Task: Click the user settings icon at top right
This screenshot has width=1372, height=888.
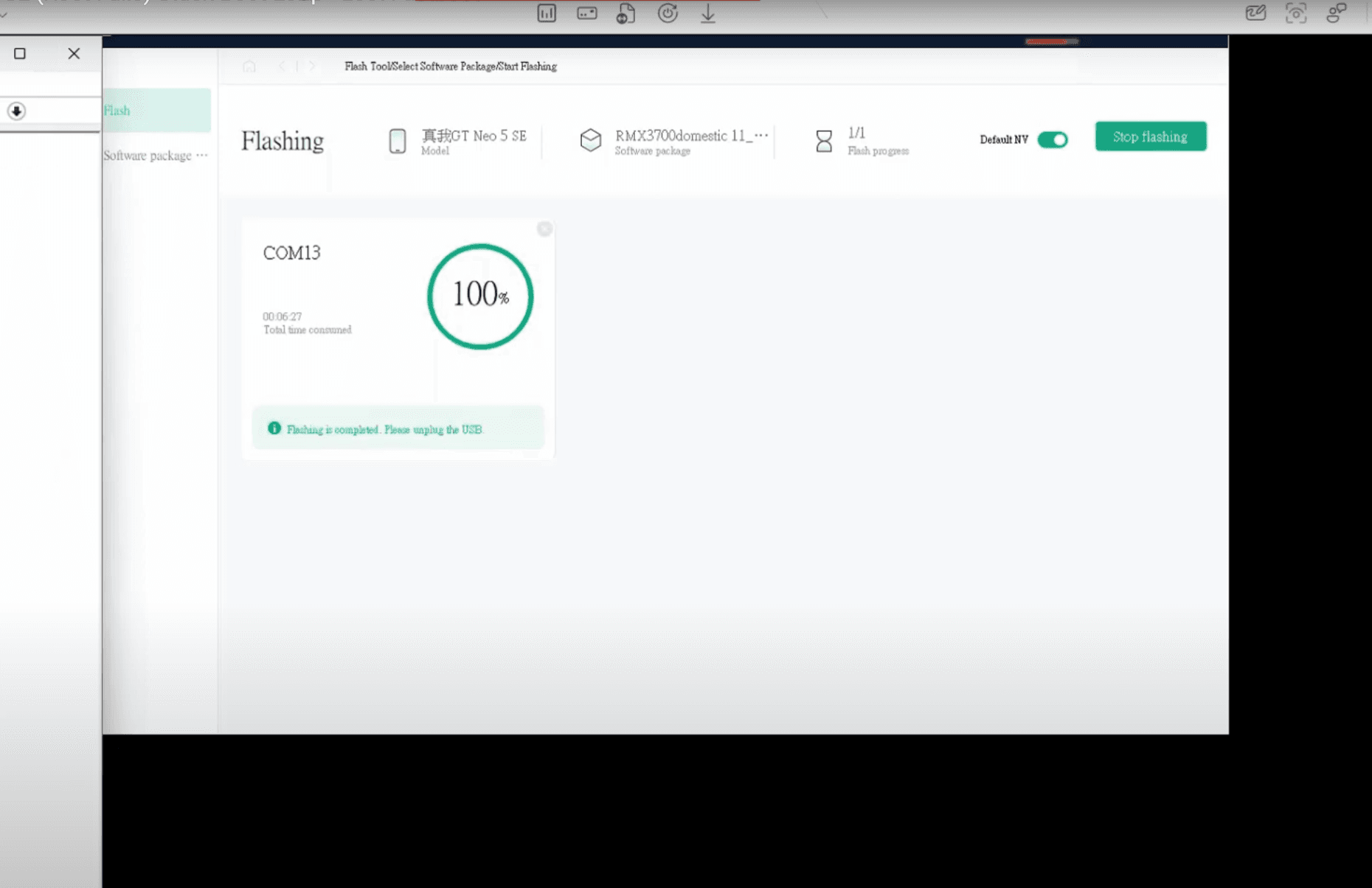Action: click(1336, 13)
